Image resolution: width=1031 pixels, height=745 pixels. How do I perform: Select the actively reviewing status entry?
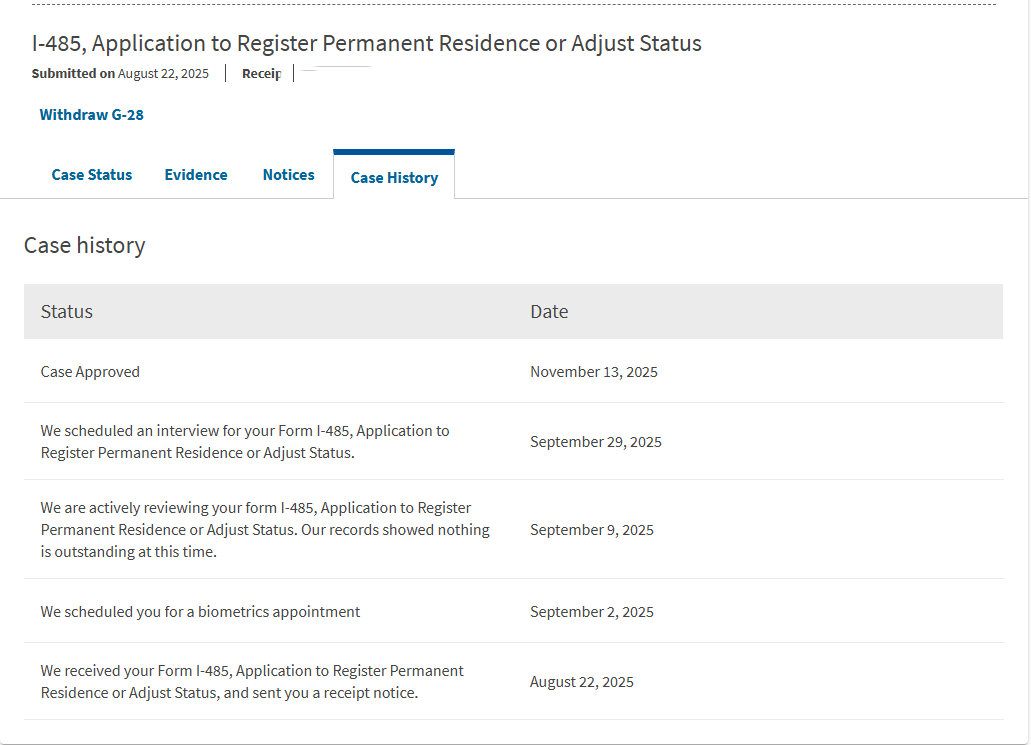point(265,530)
